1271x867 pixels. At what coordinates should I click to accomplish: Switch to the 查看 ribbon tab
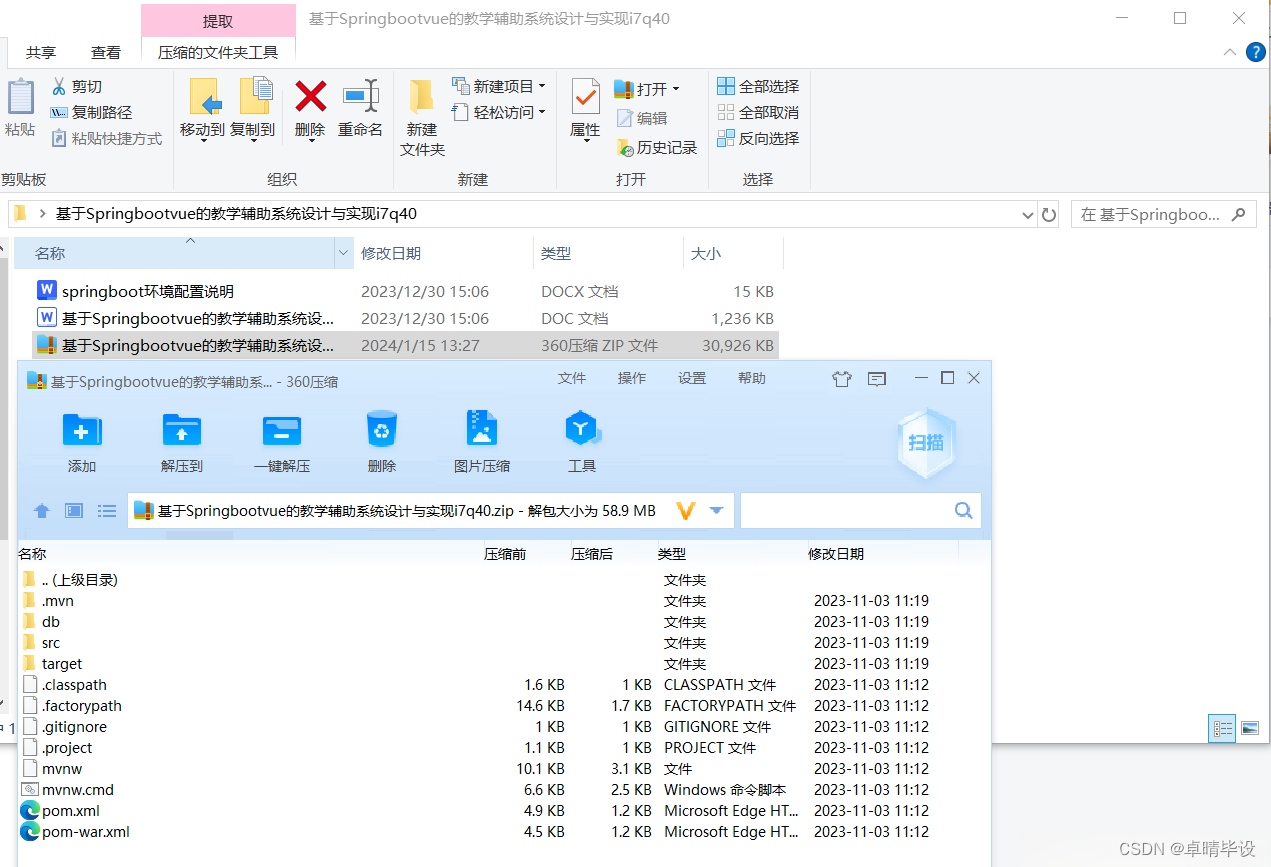point(105,52)
